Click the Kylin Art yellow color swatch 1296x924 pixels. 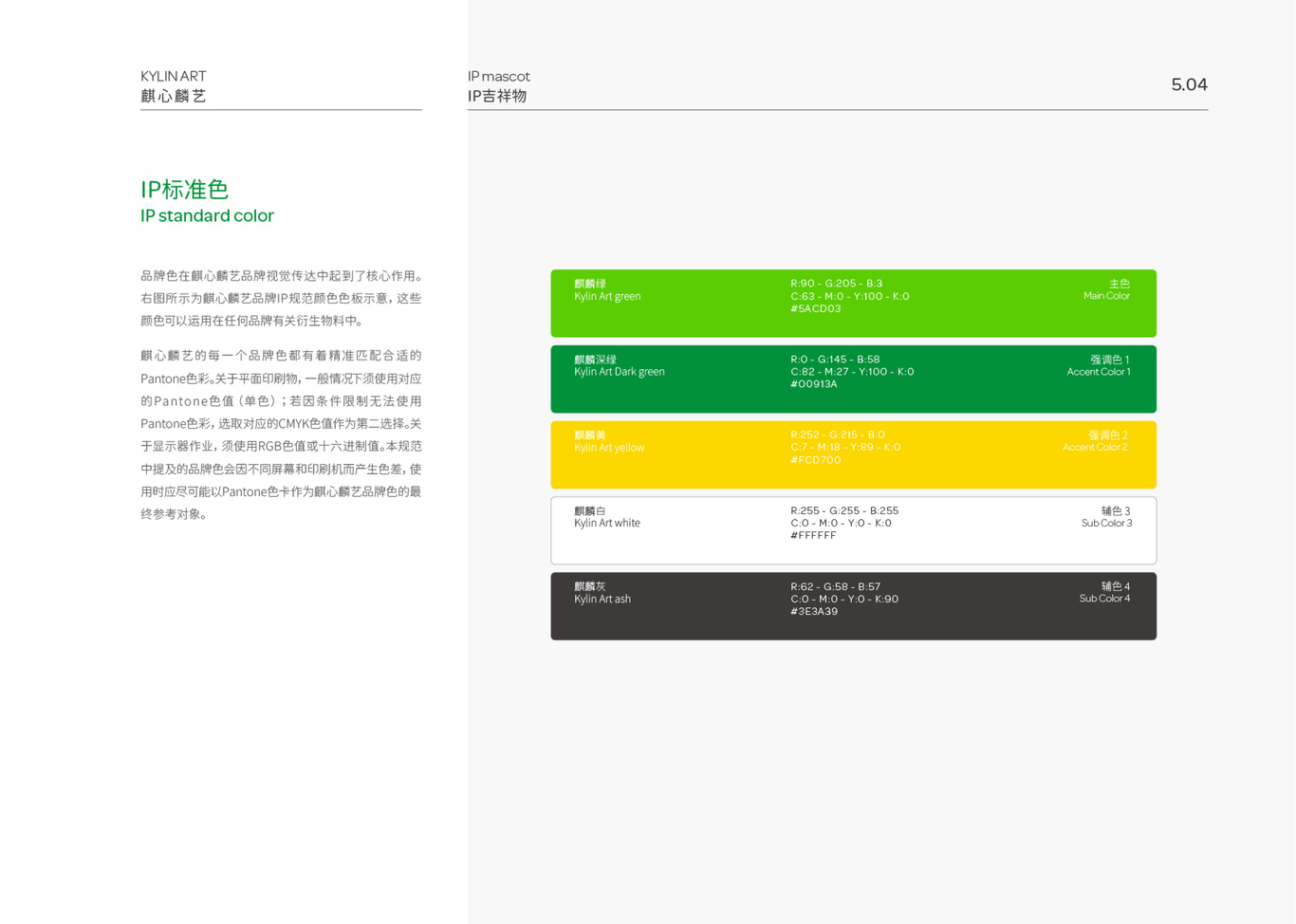[x=853, y=454]
